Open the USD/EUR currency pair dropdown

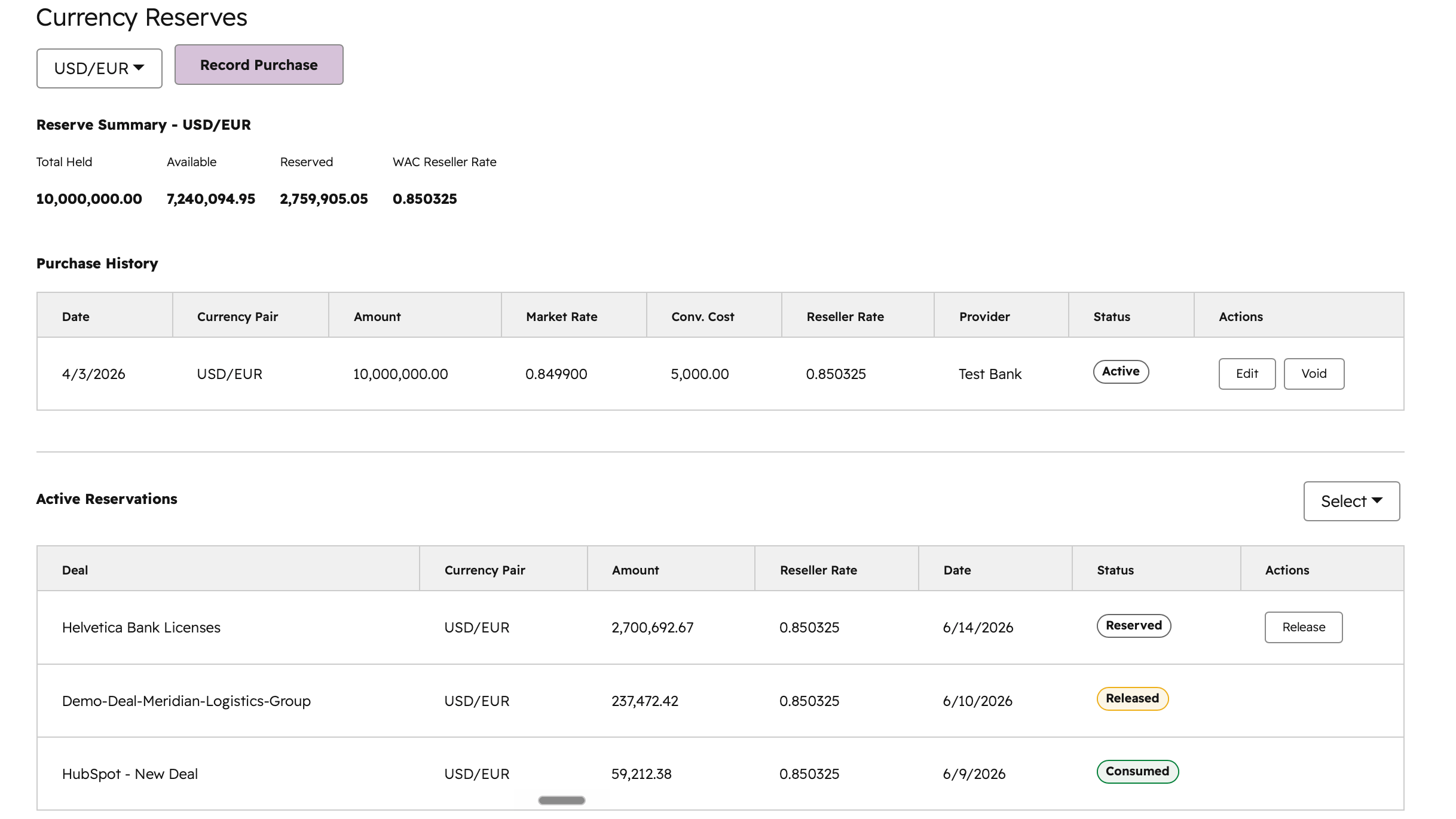coord(99,68)
